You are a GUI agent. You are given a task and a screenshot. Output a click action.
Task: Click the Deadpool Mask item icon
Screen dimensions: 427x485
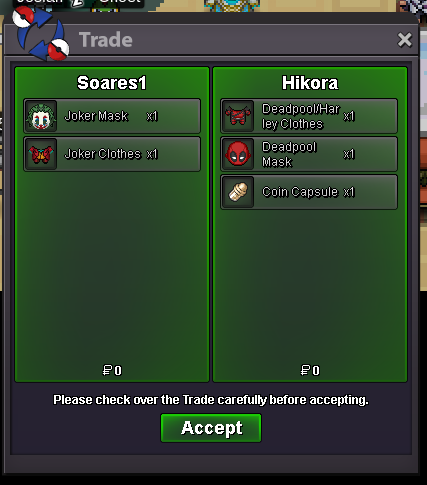click(238, 154)
